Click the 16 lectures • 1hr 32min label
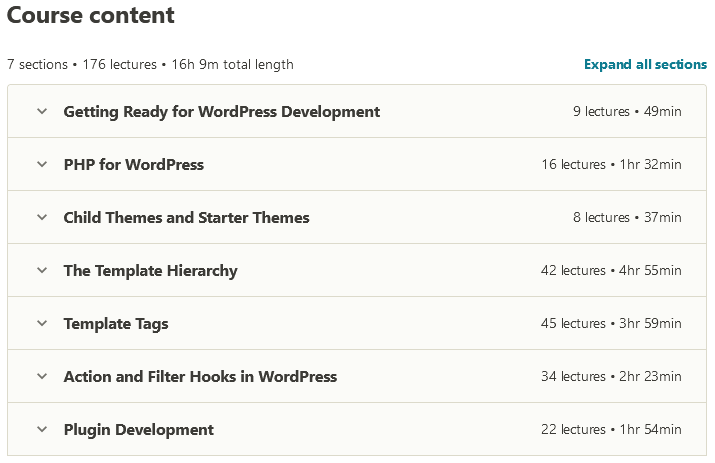Viewport: 715px width, 463px height. (611, 165)
